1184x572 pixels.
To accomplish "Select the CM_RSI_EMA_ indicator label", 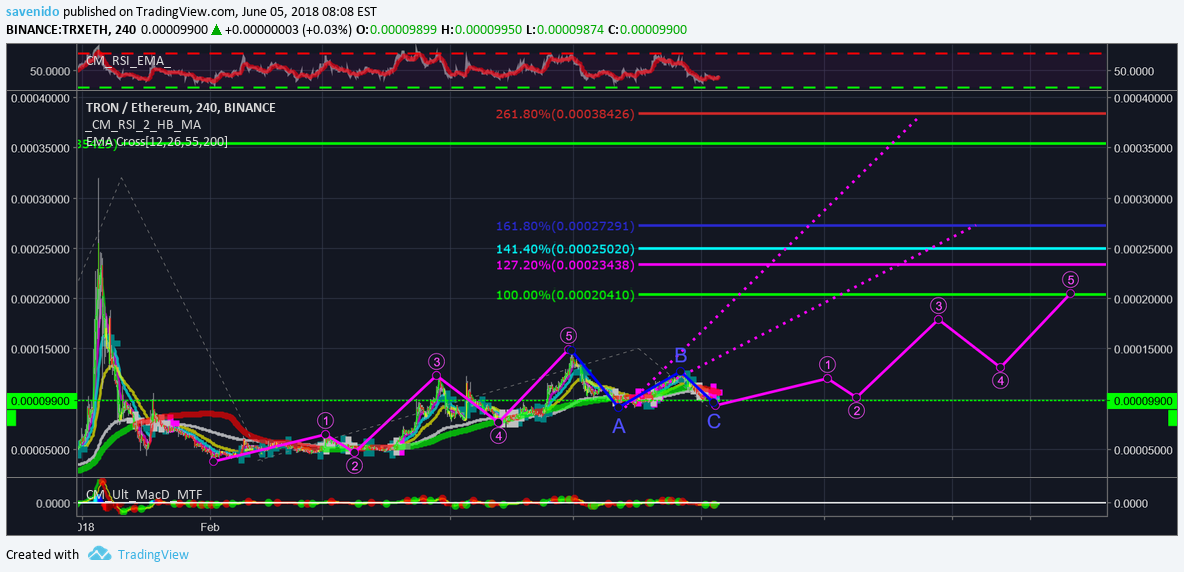I will (128, 61).
